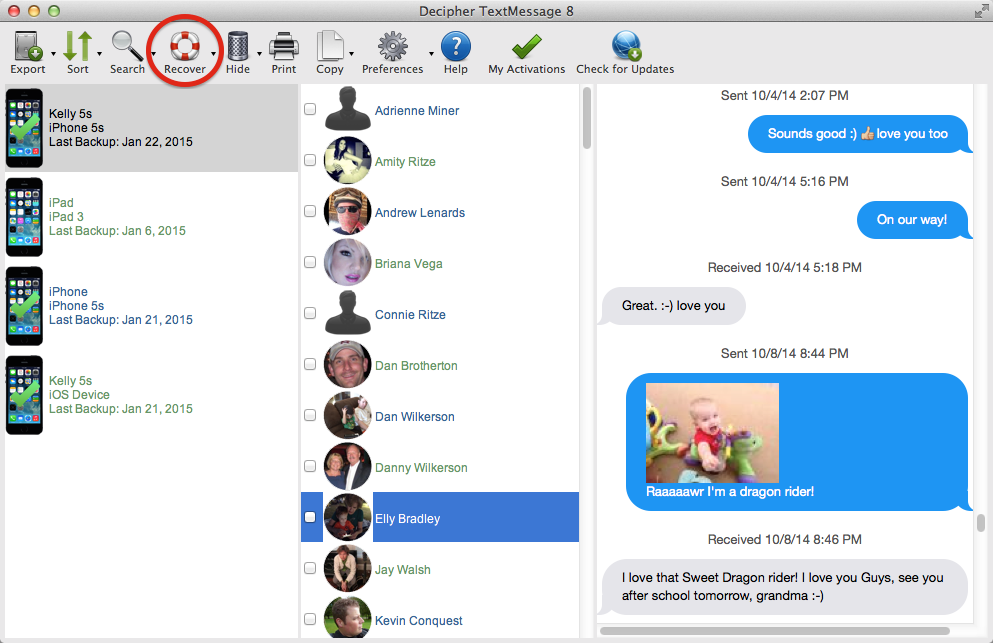The width and height of the screenshot is (993, 643).
Task: Click the Export toolbar icon
Action: click(27, 46)
